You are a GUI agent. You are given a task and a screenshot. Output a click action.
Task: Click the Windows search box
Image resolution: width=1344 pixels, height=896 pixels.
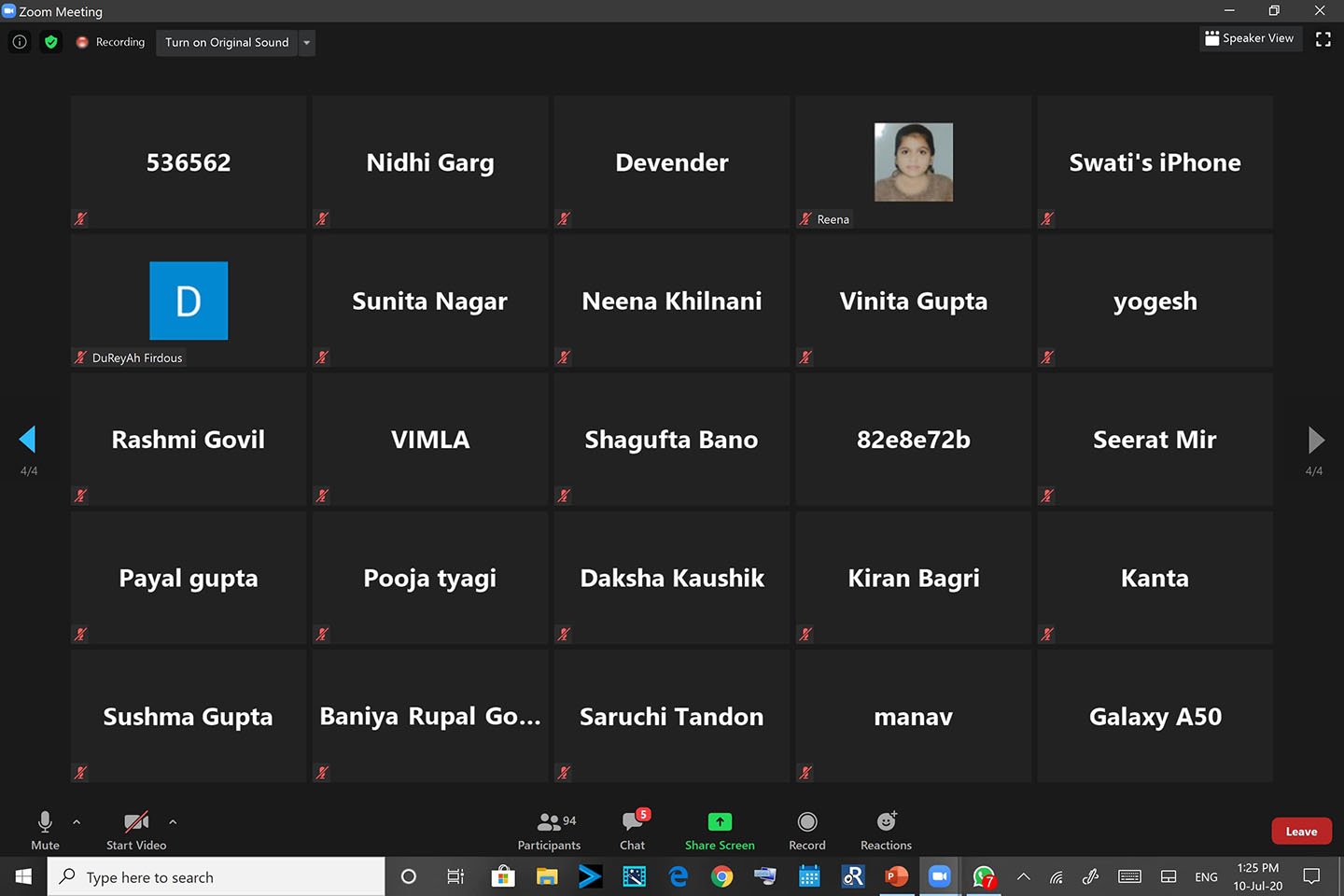pos(217,877)
